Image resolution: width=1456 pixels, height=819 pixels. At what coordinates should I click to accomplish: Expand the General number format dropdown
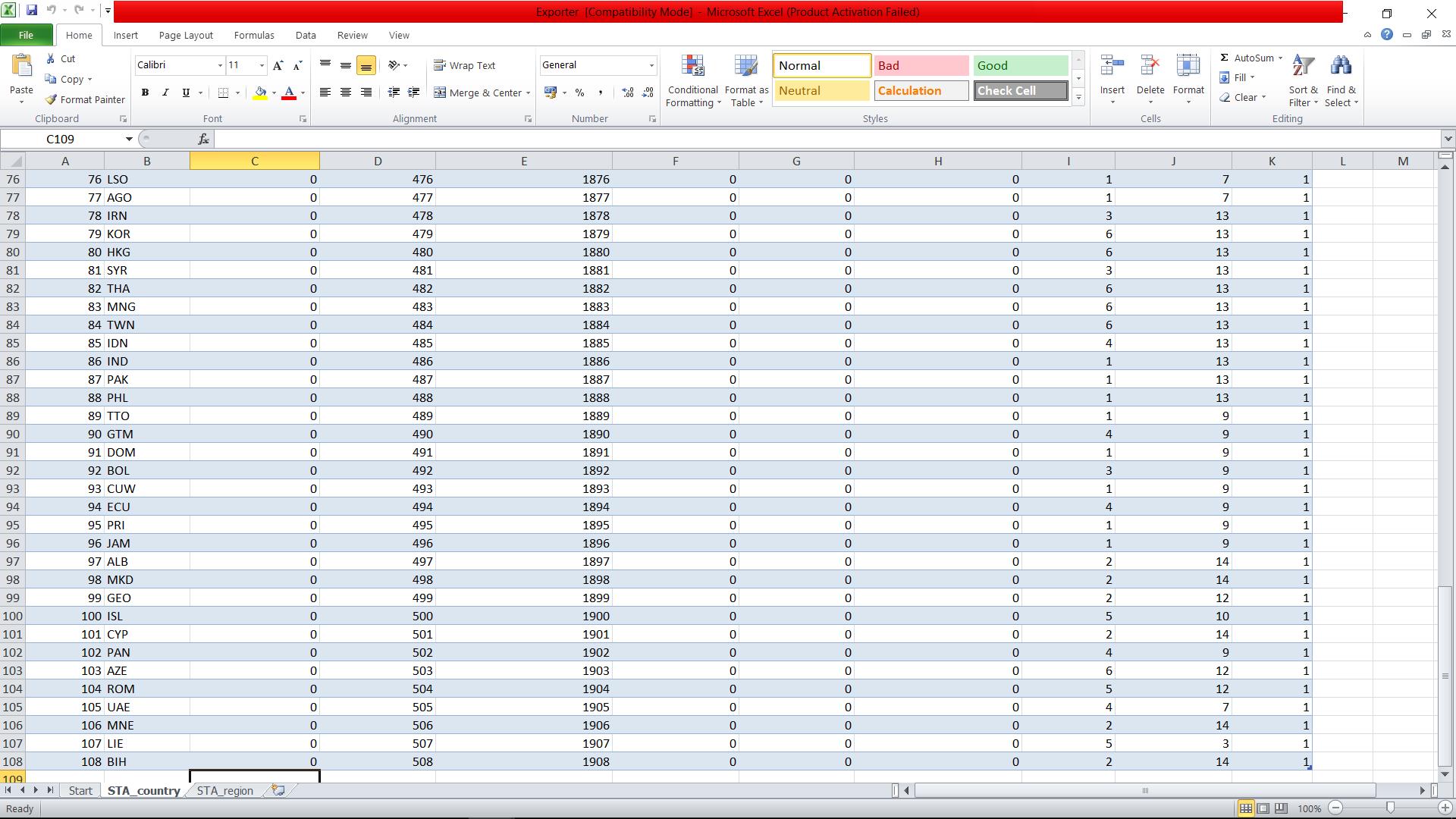(651, 65)
